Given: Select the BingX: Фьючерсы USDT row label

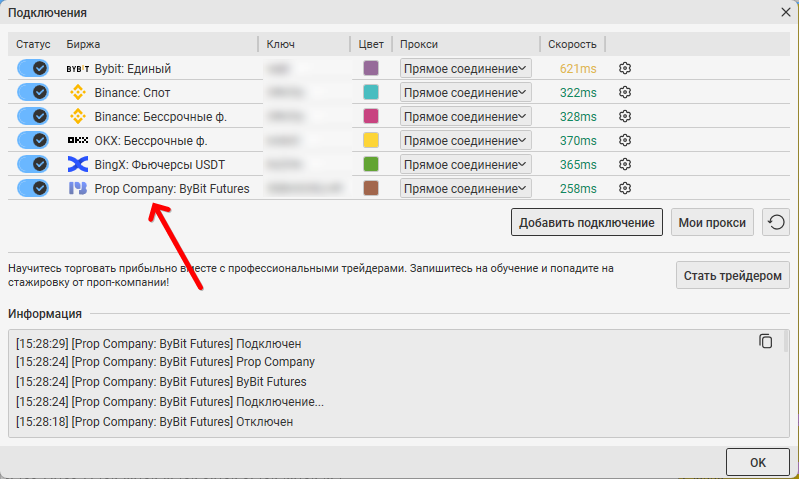Looking at the screenshot, I should [x=159, y=165].
